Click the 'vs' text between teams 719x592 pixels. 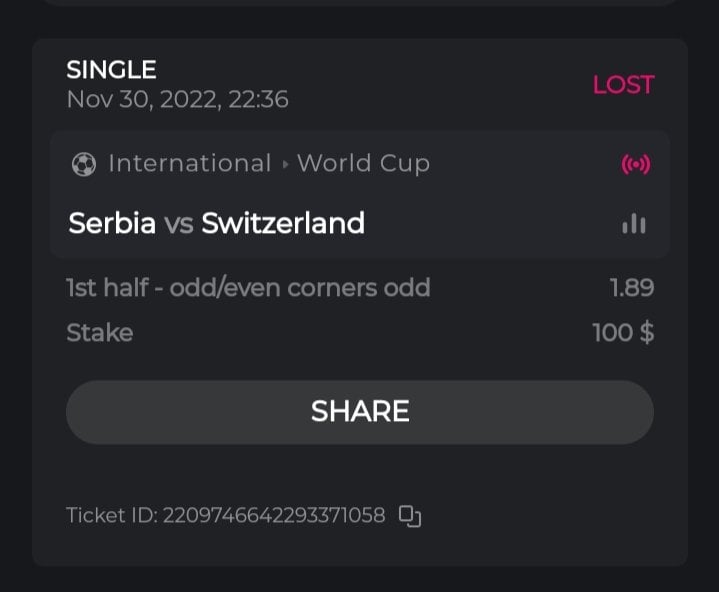[x=179, y=223]
